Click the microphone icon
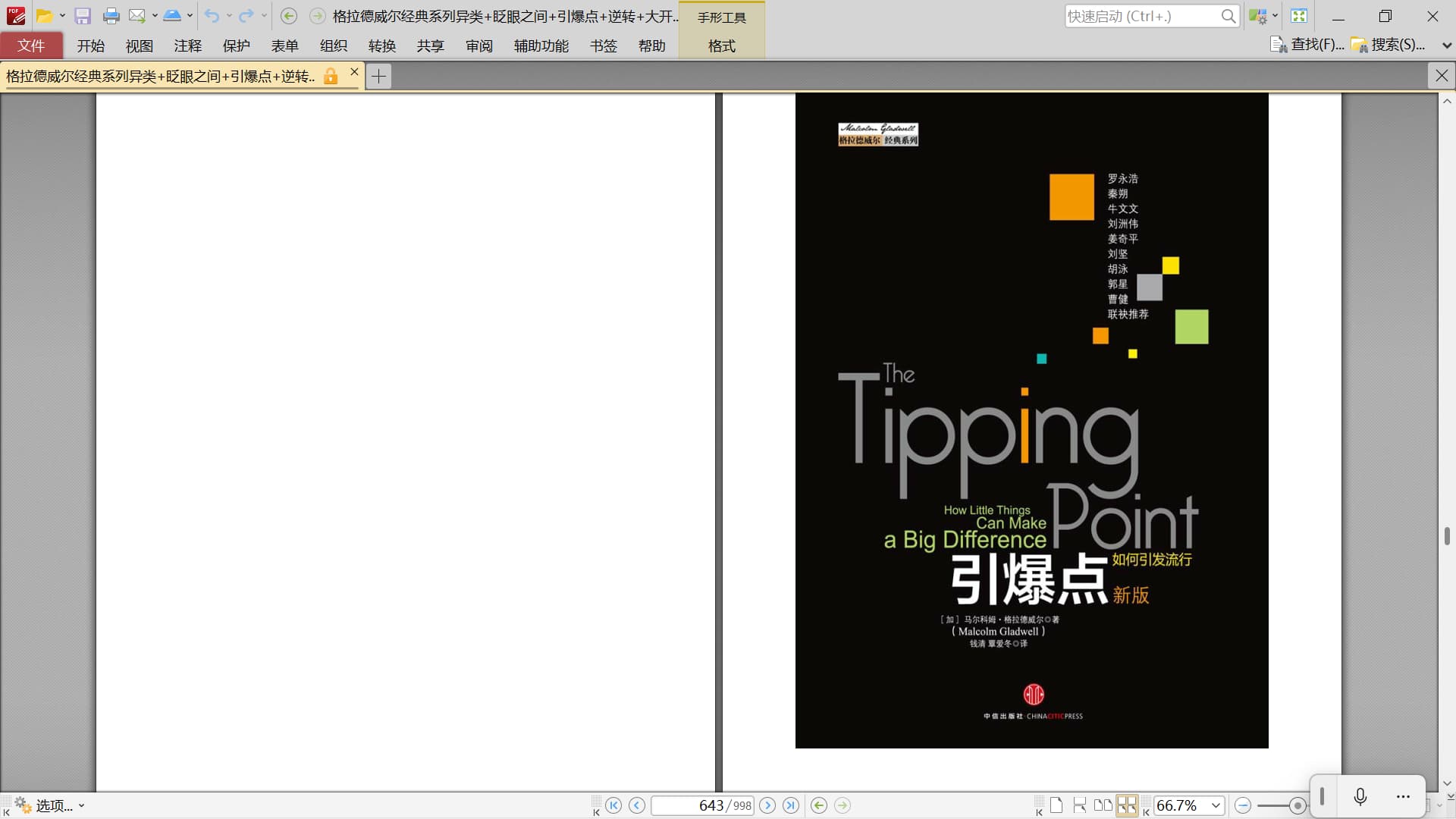 tap(1360, 796)
